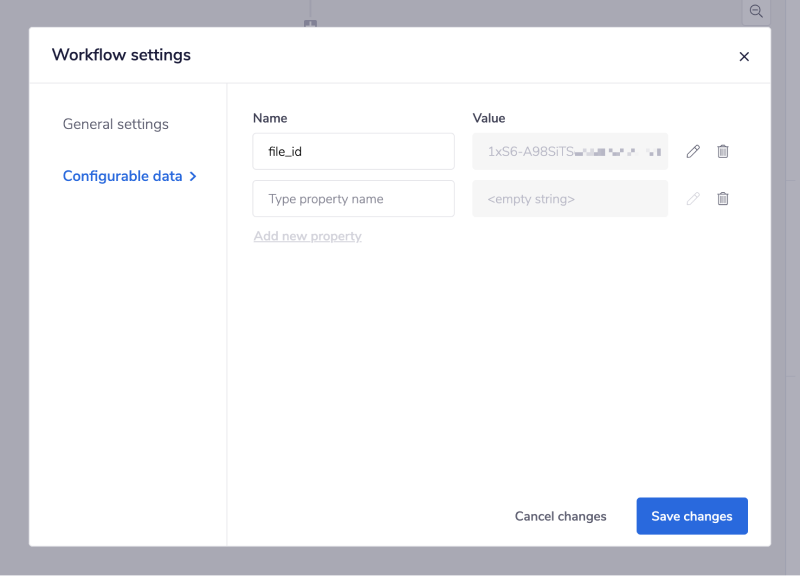
Task: Delete the file_id property using trash icon
Action: [x=723, y=151]
